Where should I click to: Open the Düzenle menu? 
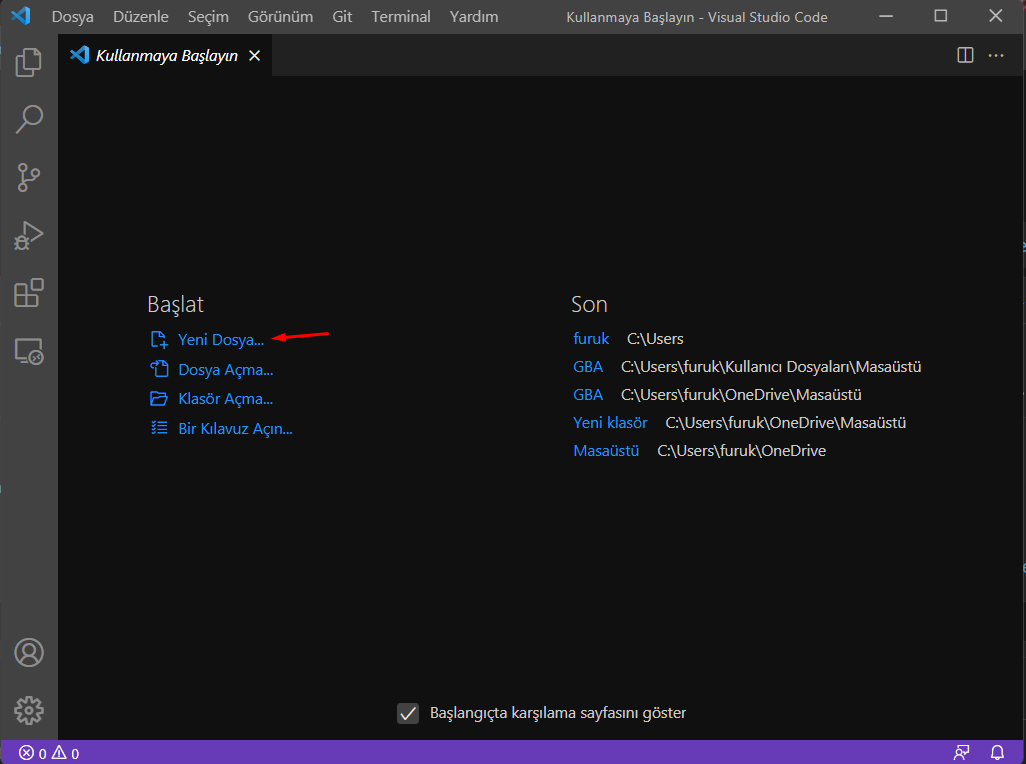[141, 16]
